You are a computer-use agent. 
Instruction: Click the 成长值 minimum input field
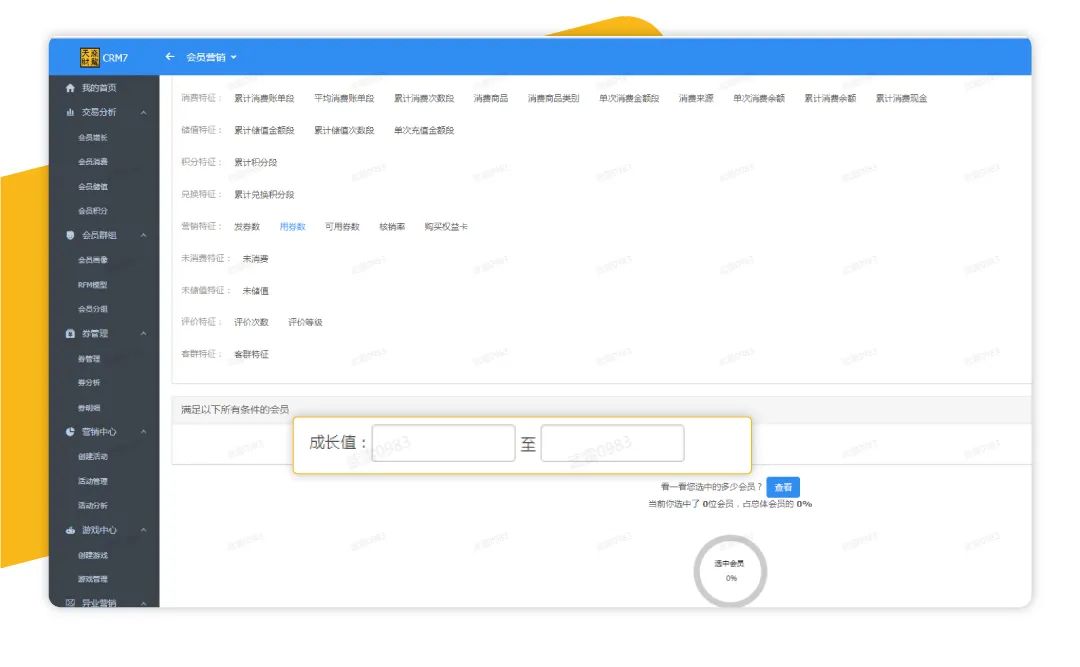point(443,443)
